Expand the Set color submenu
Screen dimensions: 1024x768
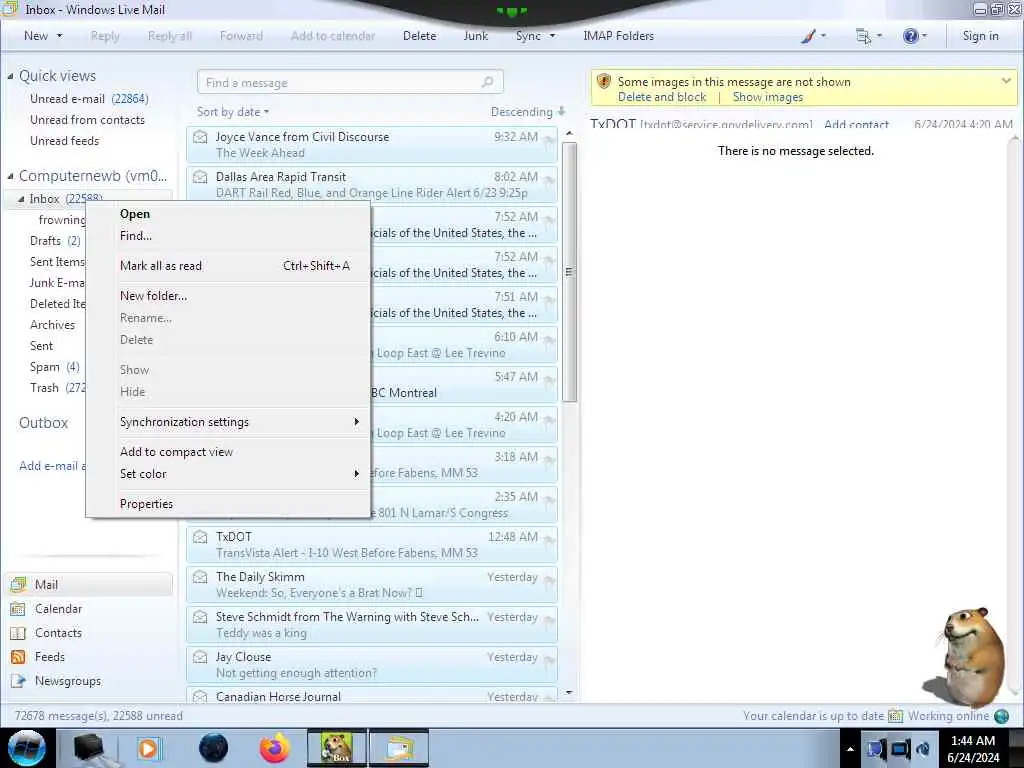point(240,474)
